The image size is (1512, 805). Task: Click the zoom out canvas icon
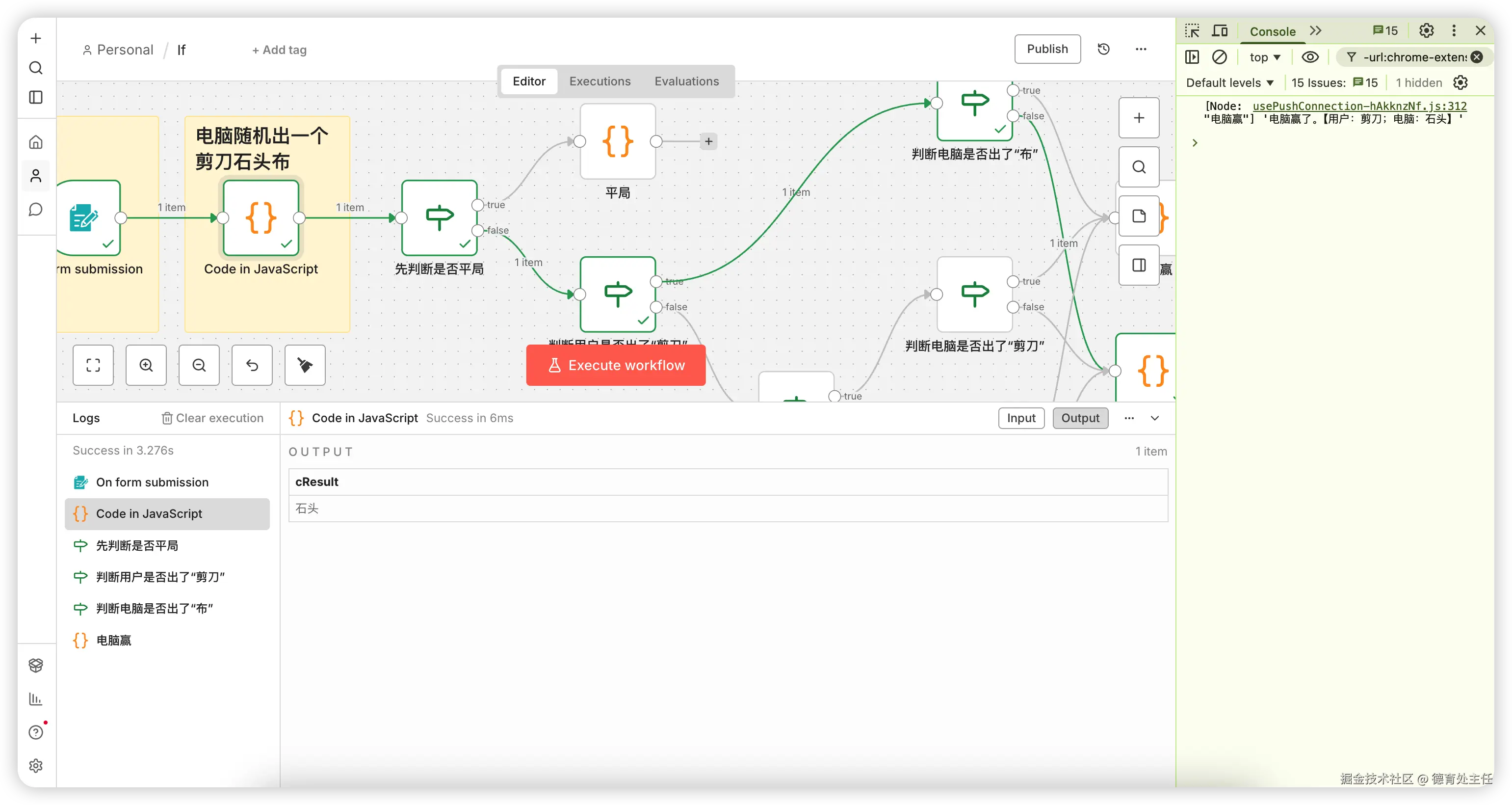(x=199, y=365)
